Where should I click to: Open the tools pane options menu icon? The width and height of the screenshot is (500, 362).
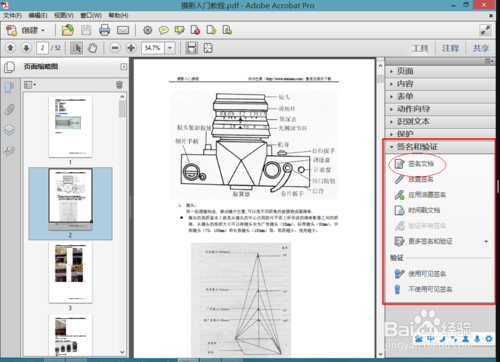click(x=489, y=61)
